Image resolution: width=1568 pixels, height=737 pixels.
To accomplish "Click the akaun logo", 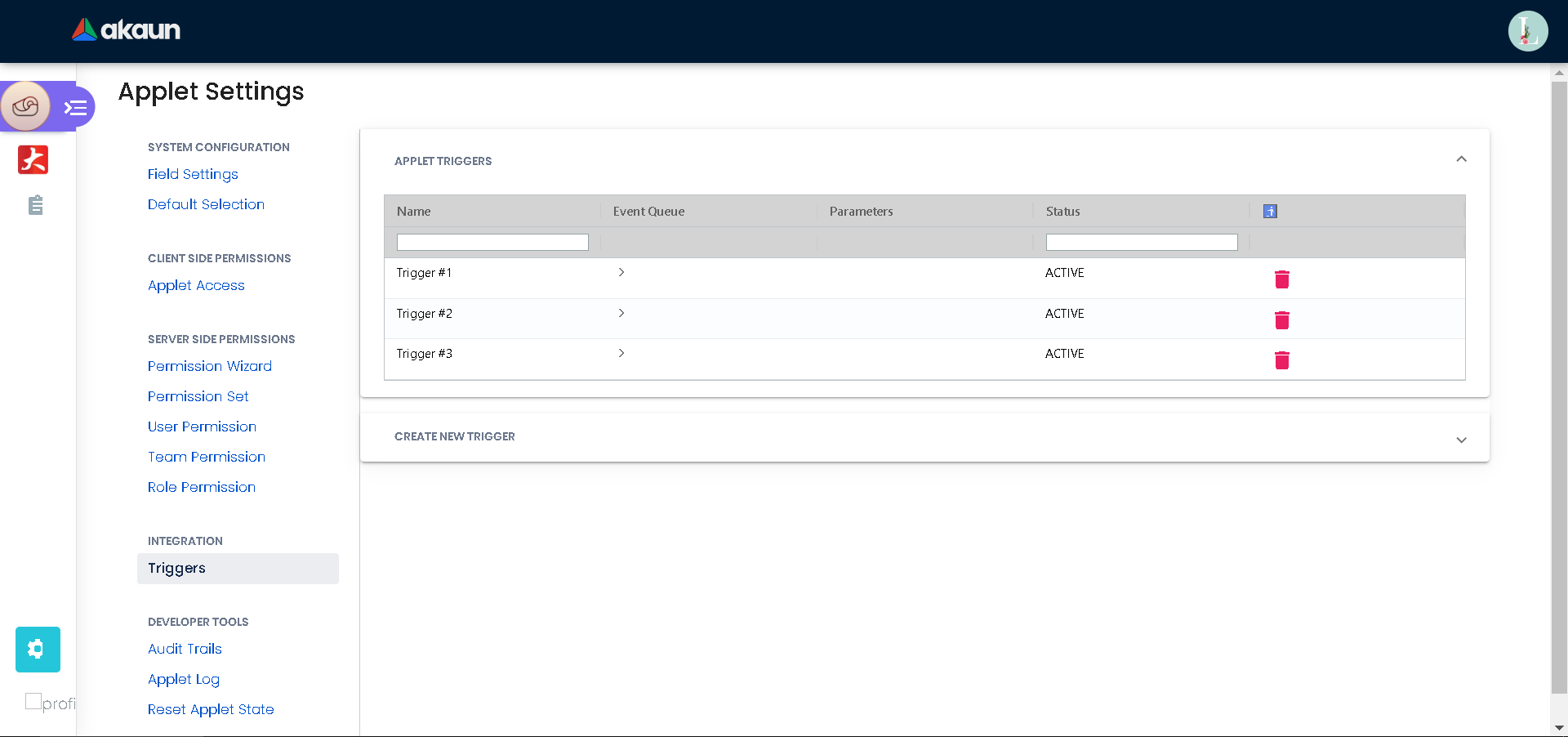I will tap(126, 30).
